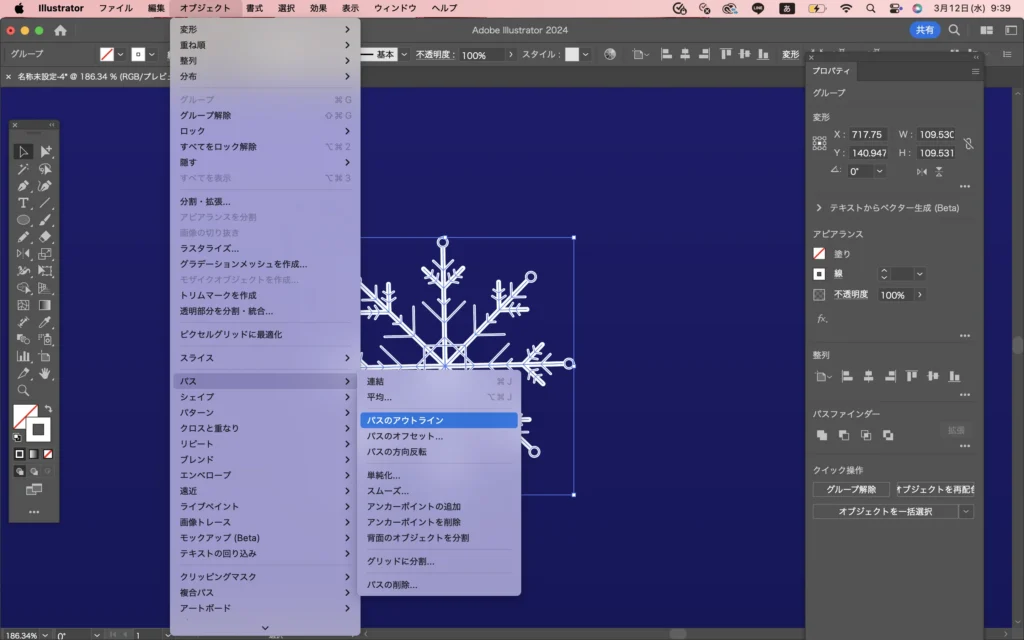1024x640 pixels.
Task: Click the X position input field
Action: tap(866, 134)
